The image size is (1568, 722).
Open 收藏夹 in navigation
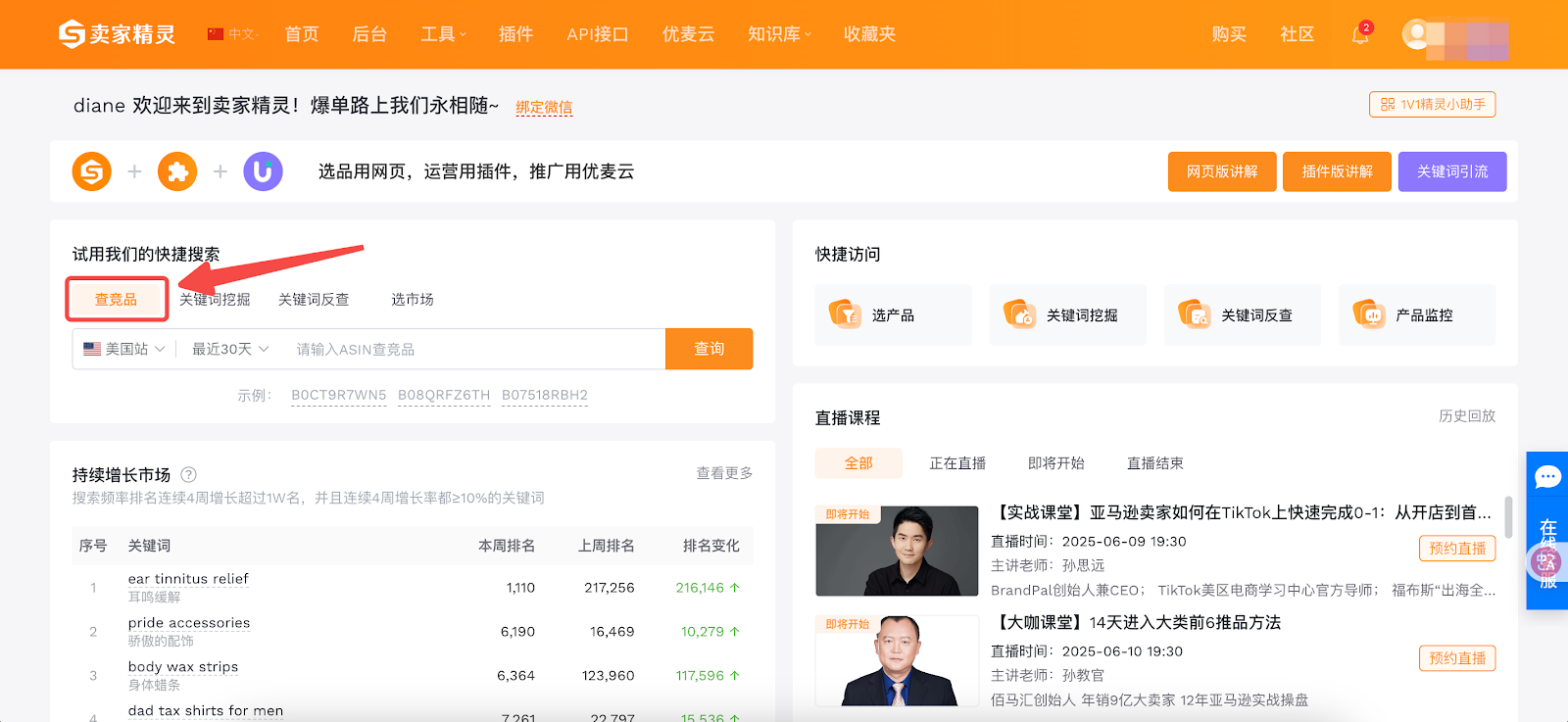point(869,34)
